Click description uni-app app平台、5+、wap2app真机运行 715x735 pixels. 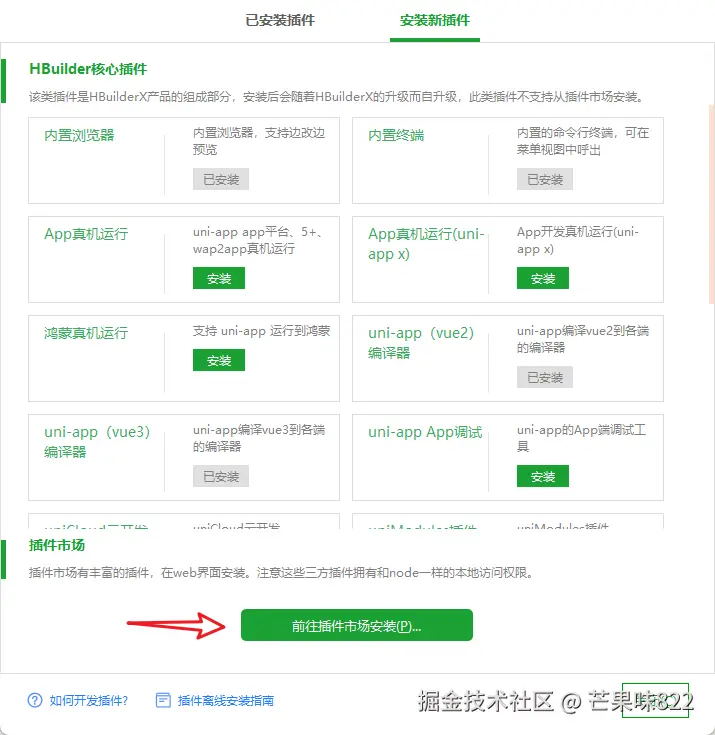258,240
